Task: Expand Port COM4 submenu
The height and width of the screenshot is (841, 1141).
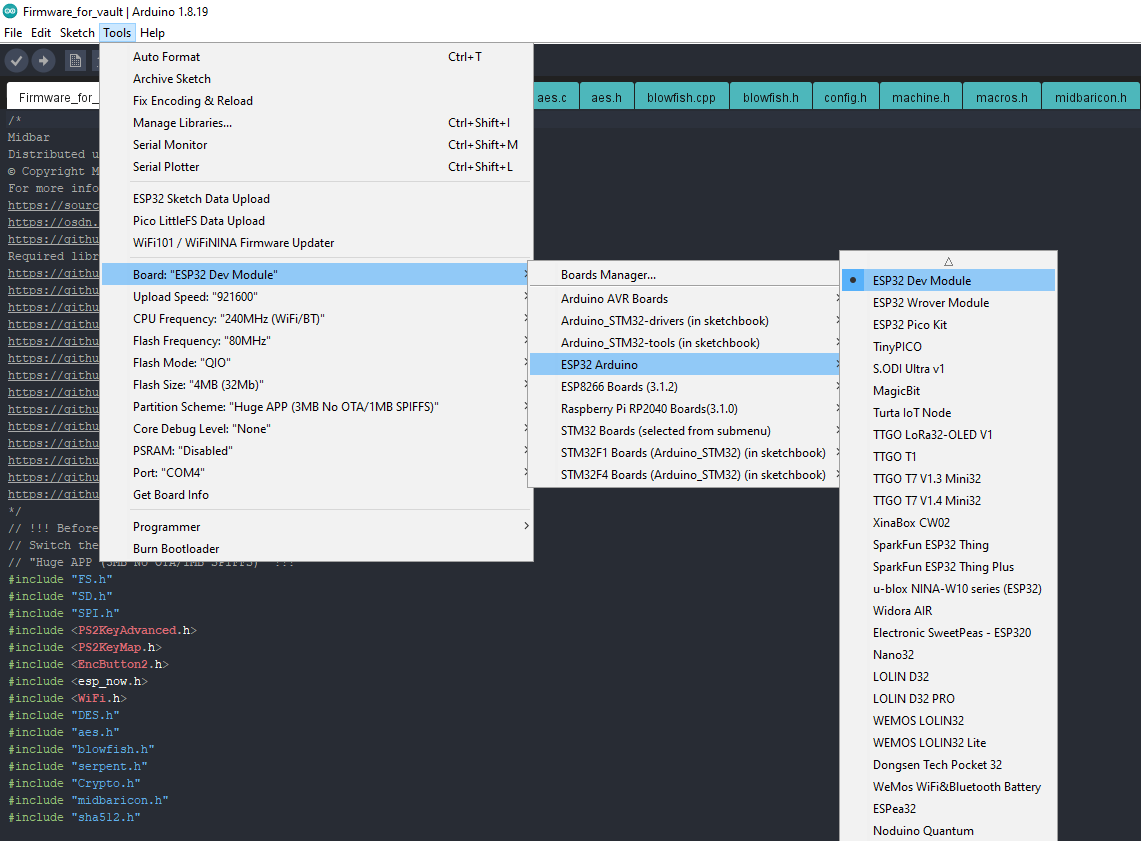Action: [x=316, y=473]
